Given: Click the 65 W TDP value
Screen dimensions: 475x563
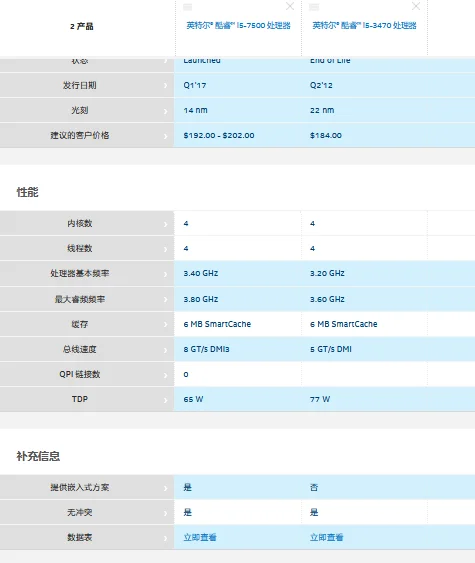Looking at the screenshot, I should 194,399.
